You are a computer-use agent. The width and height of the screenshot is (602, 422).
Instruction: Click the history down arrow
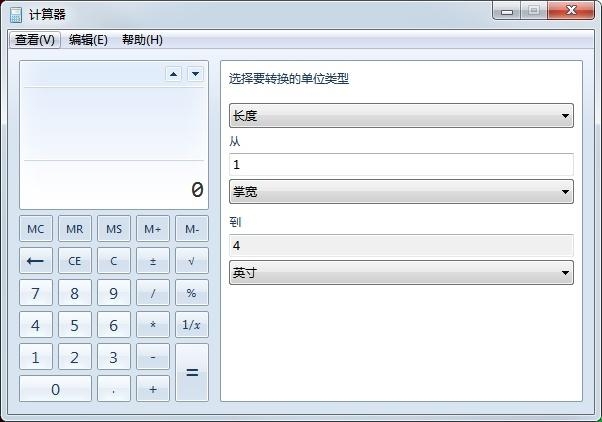pyautogui.click(x=195, y=74)
